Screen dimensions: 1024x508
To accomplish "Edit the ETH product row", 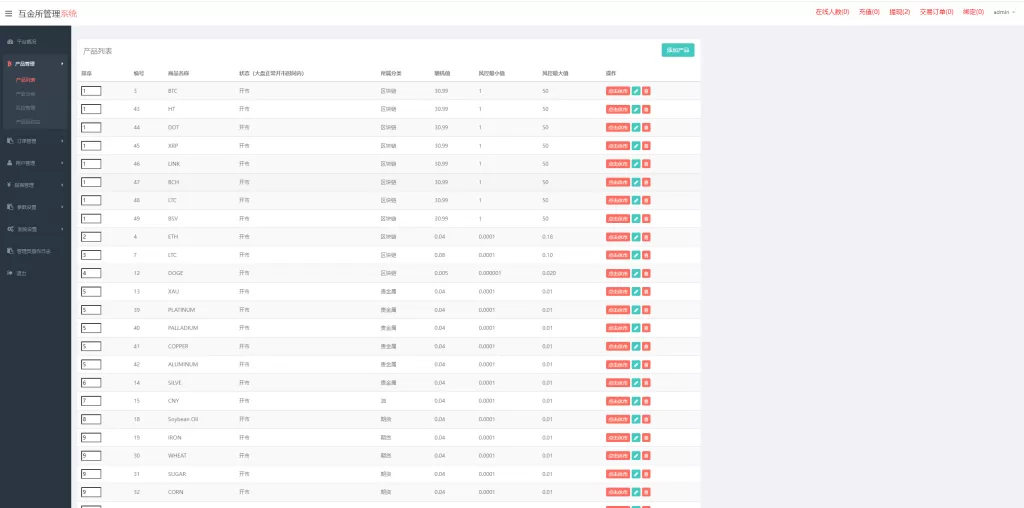I will 636,237.
